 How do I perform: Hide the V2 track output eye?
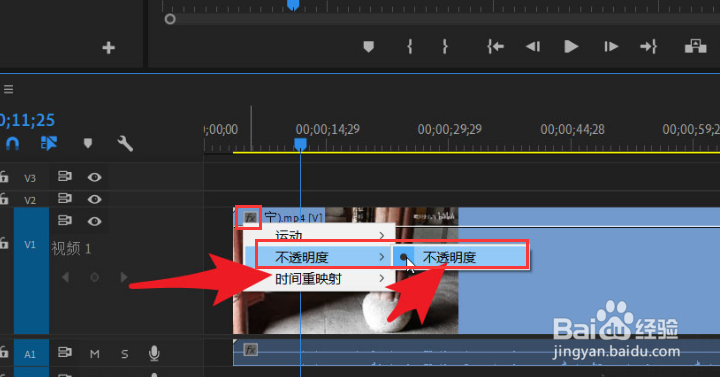click(95, 199)
